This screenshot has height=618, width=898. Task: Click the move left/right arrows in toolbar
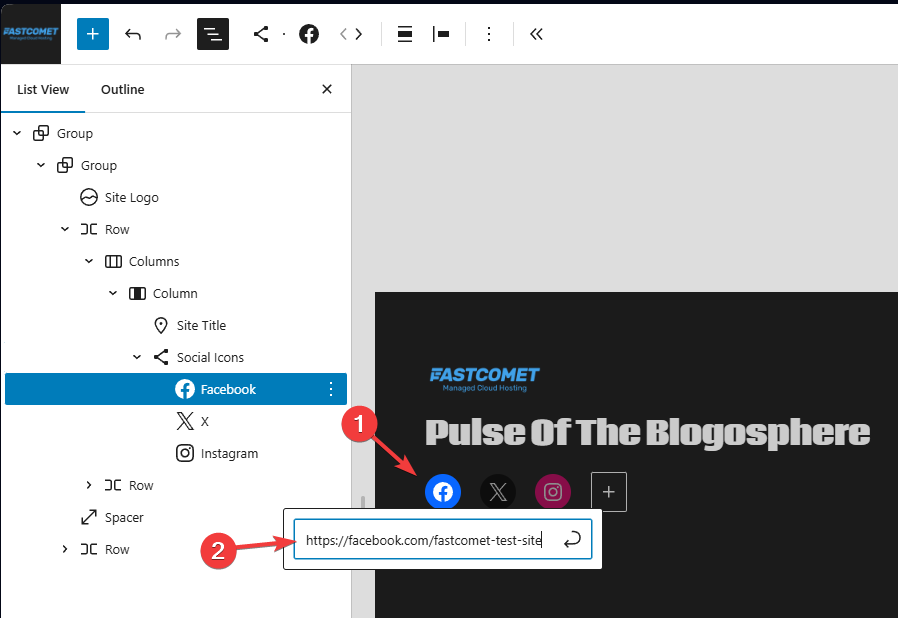[x=350, y=34]
